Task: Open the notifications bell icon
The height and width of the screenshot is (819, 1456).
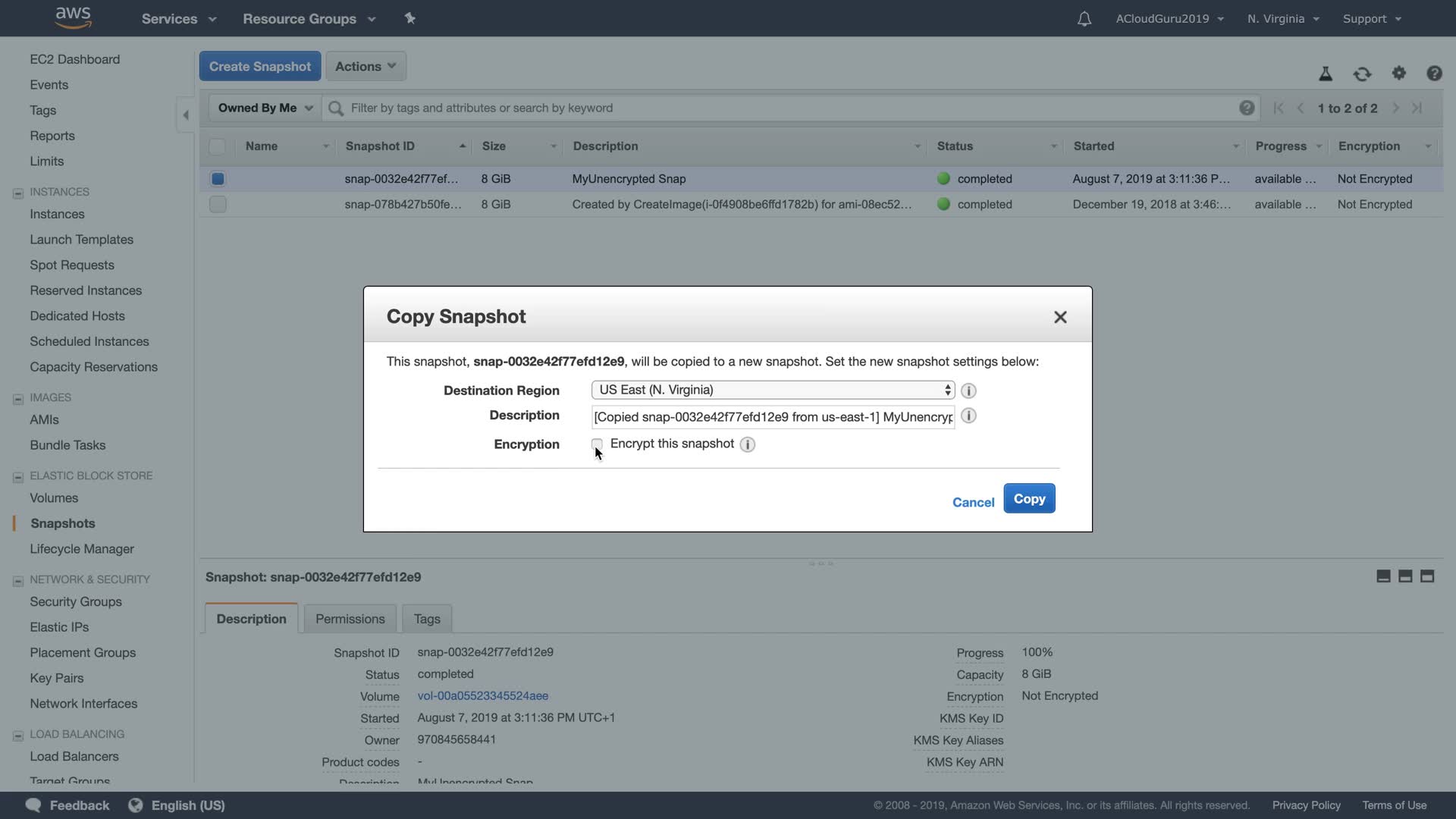Action: [1084, 19]
